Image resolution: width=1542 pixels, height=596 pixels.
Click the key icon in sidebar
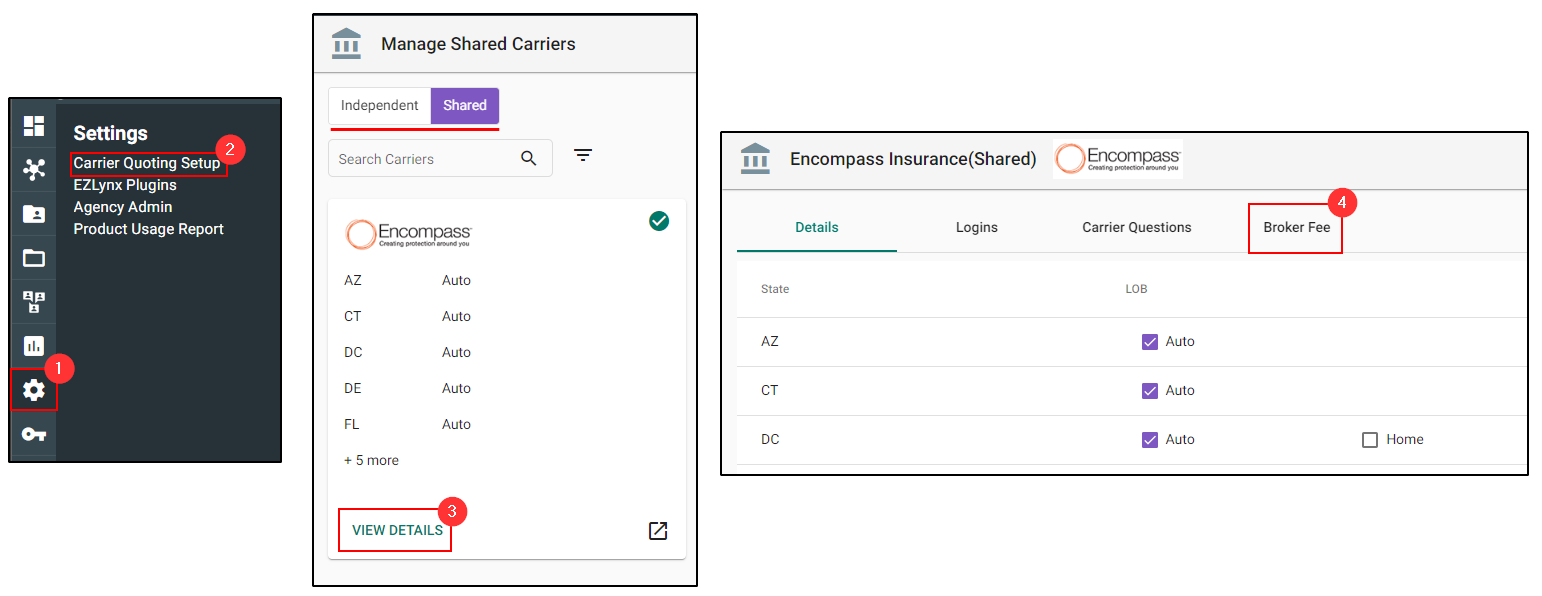click(x=34, y=434)
